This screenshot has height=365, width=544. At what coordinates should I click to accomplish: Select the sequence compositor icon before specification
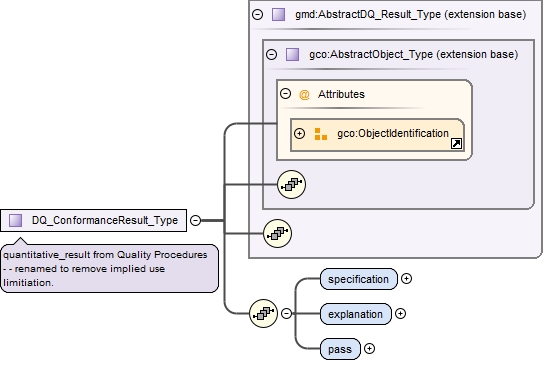point(263,314)
